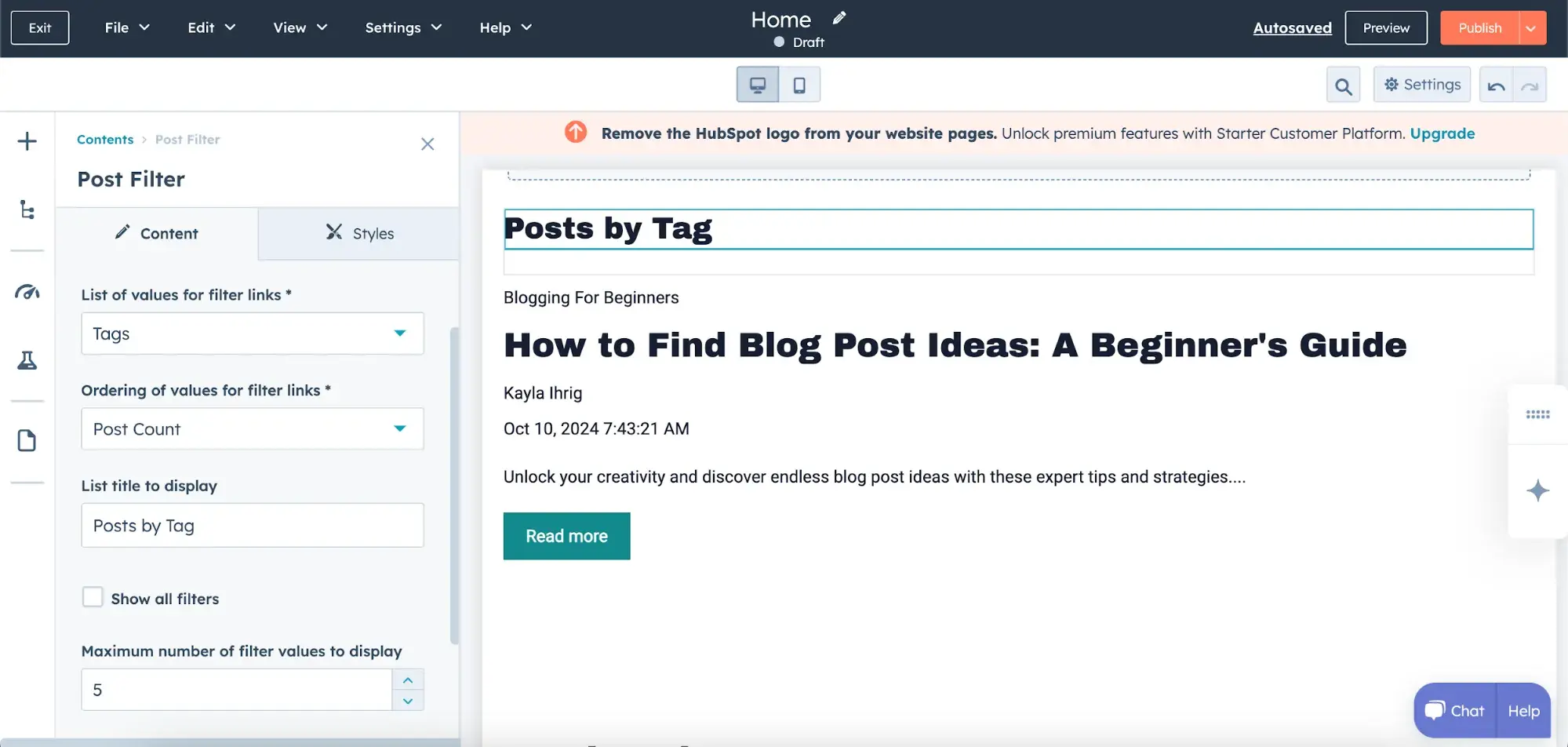The height and width of the screenshot is (747, 1568).
Task: Click the grid dots icon on right edge
Action: (x=1537, y=414)
